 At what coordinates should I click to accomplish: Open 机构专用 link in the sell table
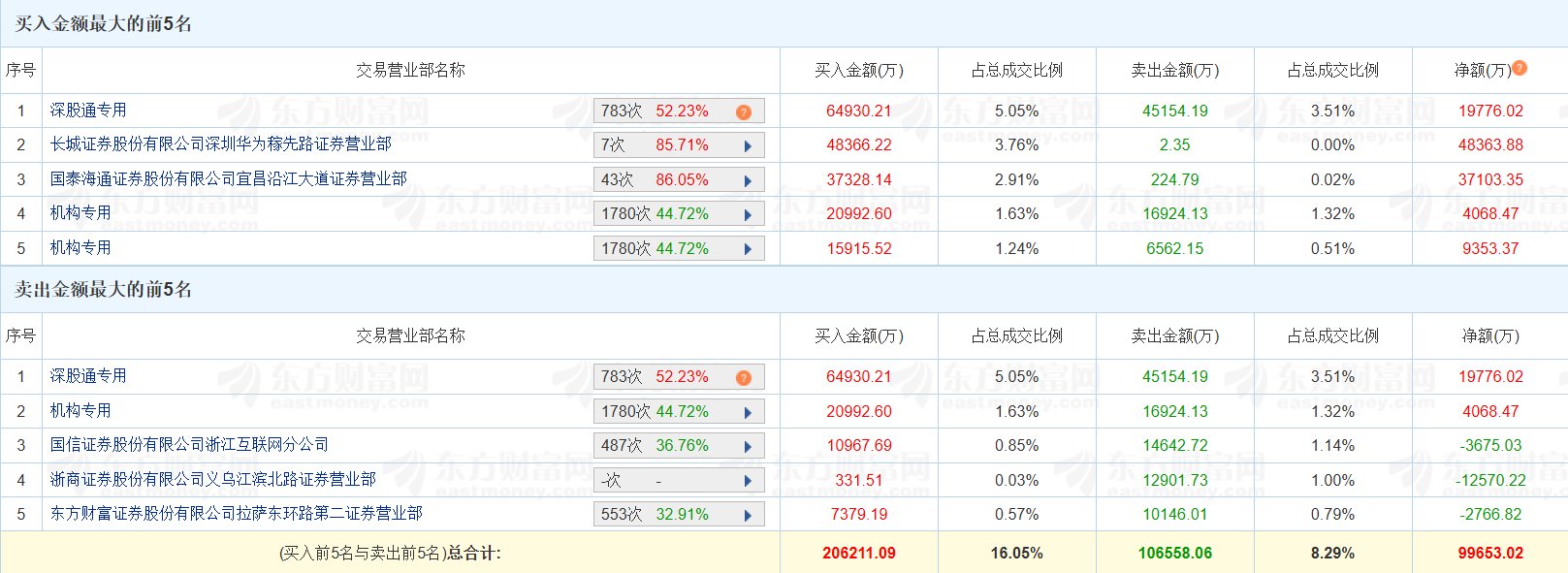click(80, 411)
